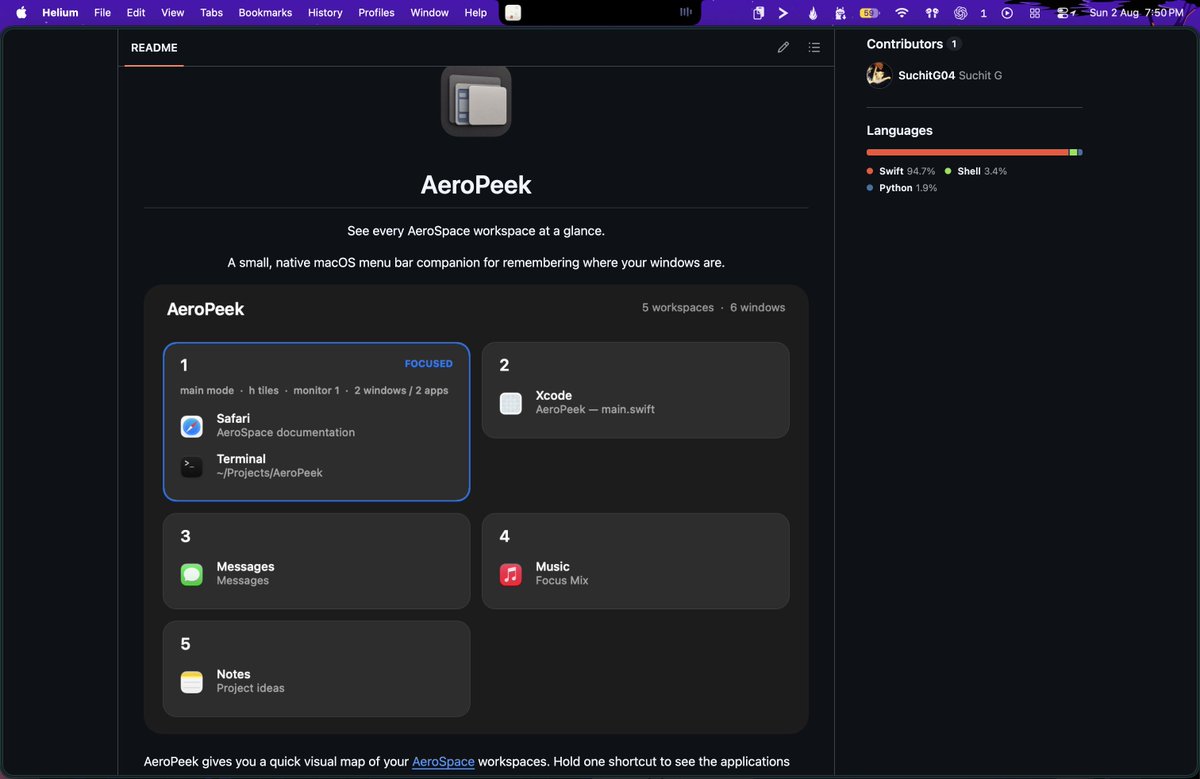This screenshot has height=779, width=1200.
Task: Click the Safari icon in workspace 1
Action: point(192,426)
